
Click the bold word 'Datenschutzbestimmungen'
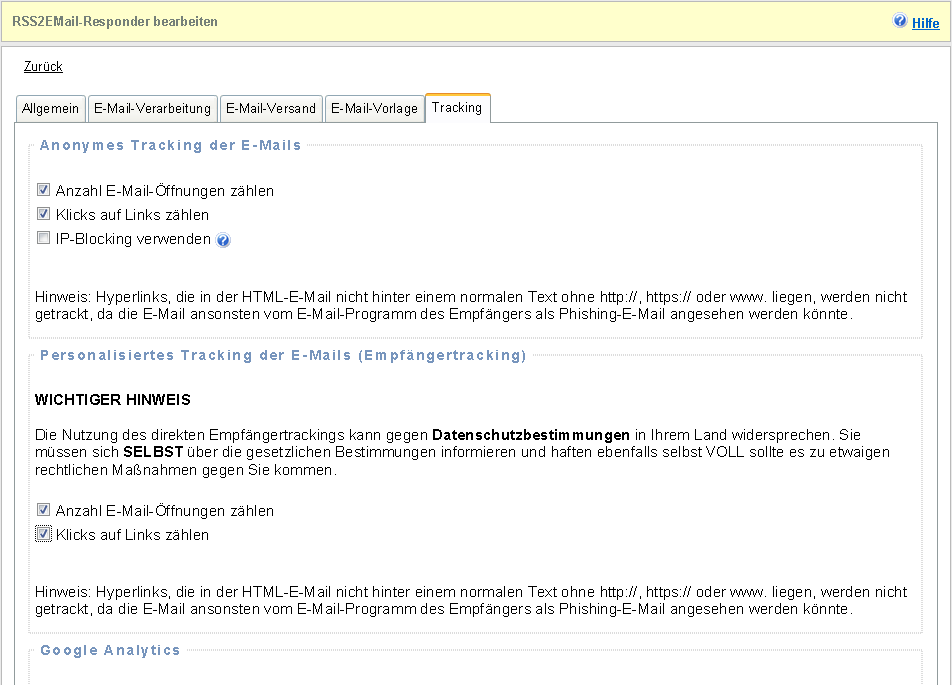coord(530,435)
